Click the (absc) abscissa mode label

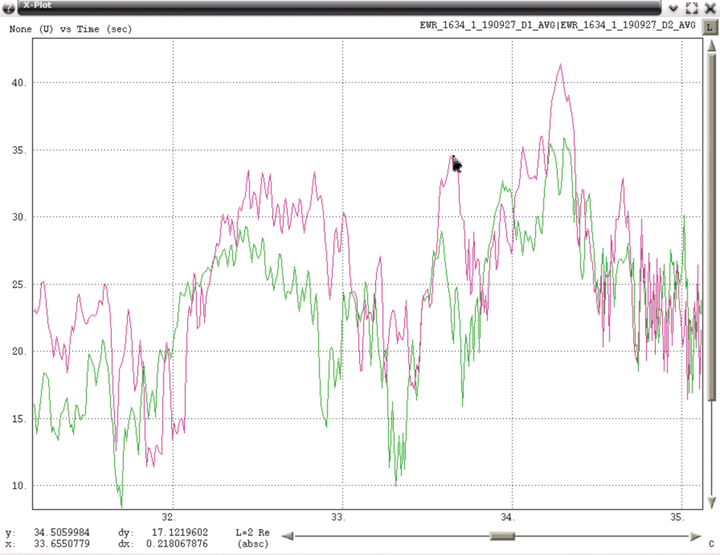253,545
